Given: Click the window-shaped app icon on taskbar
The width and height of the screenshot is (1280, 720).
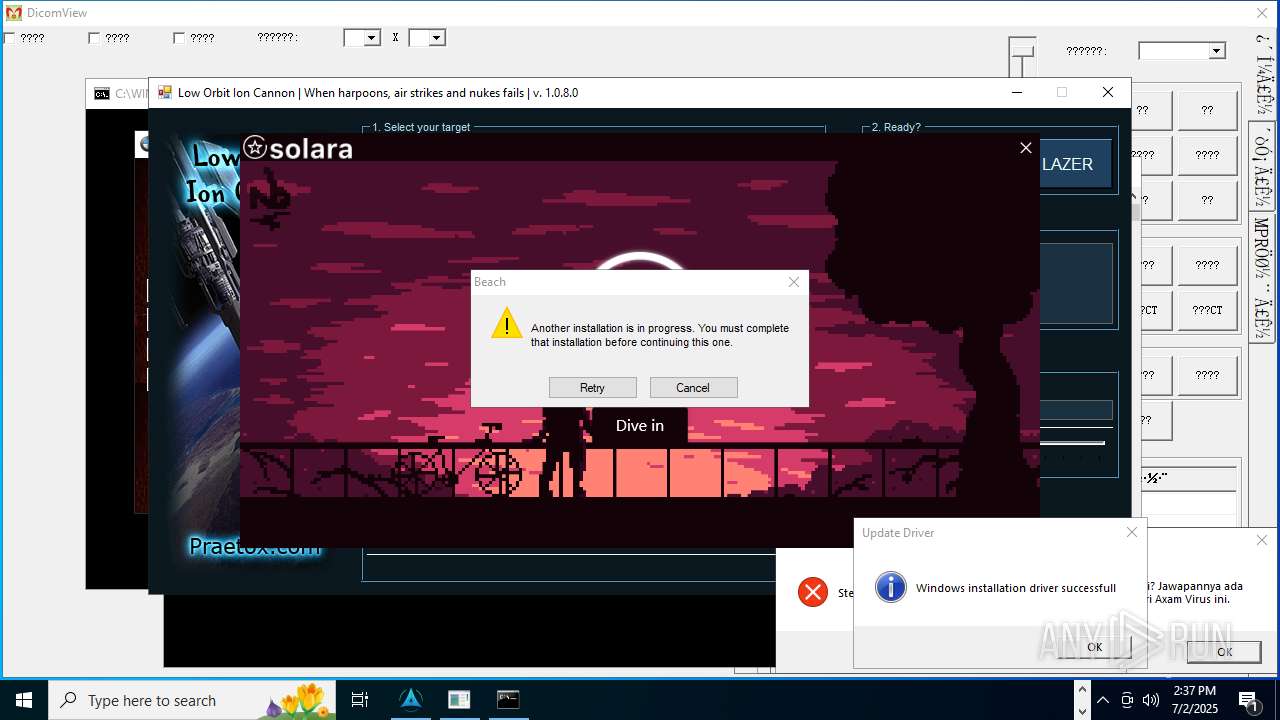Looking at the screenshot, I should pos(459,700).
